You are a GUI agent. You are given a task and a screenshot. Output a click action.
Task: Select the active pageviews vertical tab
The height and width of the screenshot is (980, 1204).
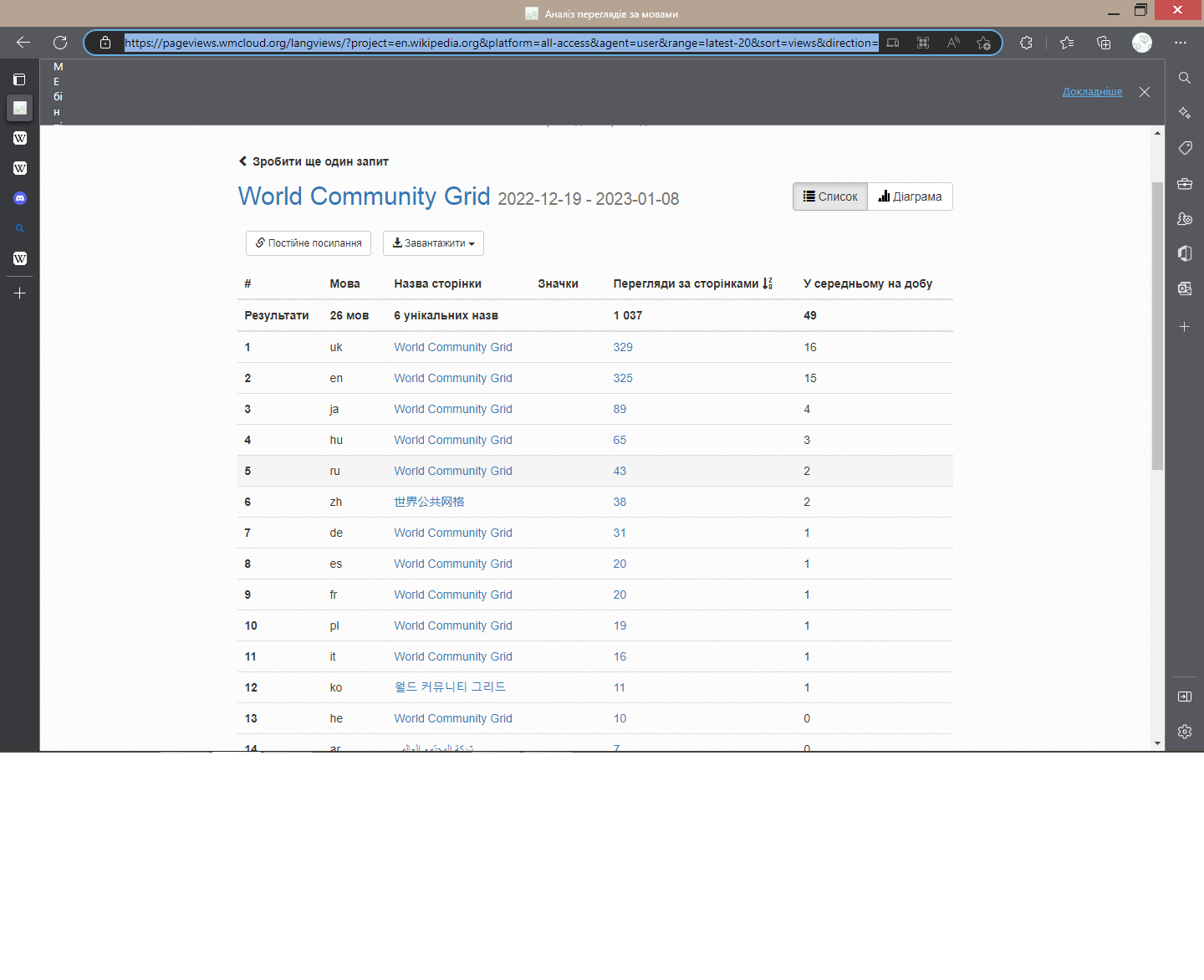click(x=20, y=108)
